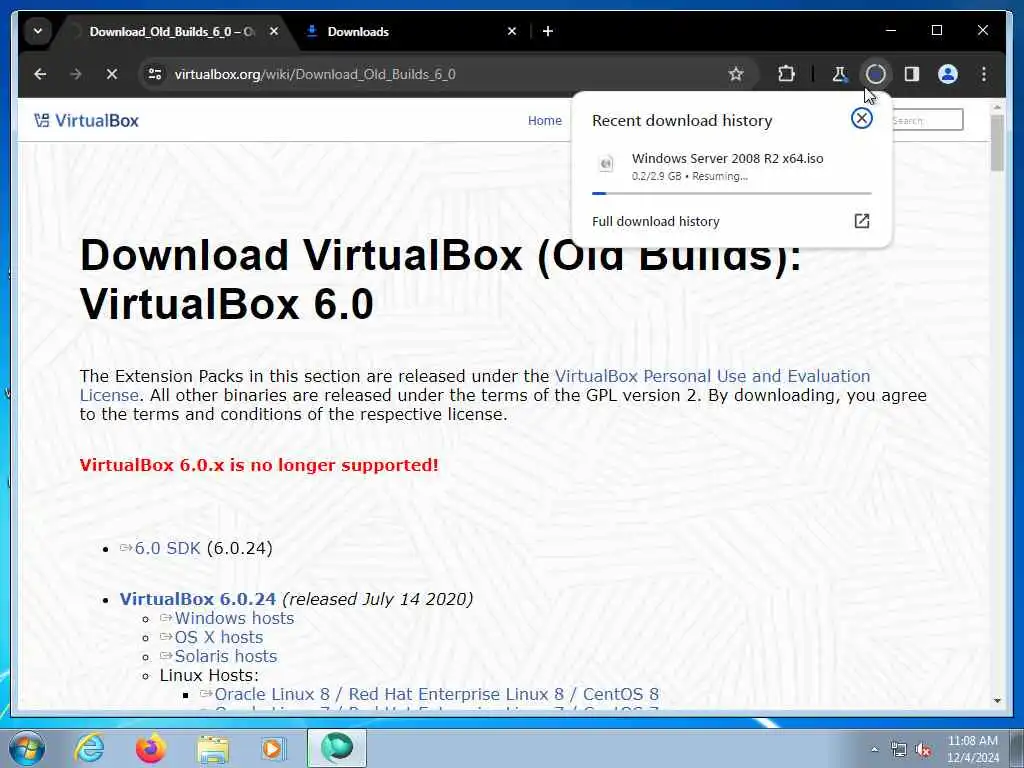
Task: Open site information icon in address bar
Action: [x=155, y=74]
